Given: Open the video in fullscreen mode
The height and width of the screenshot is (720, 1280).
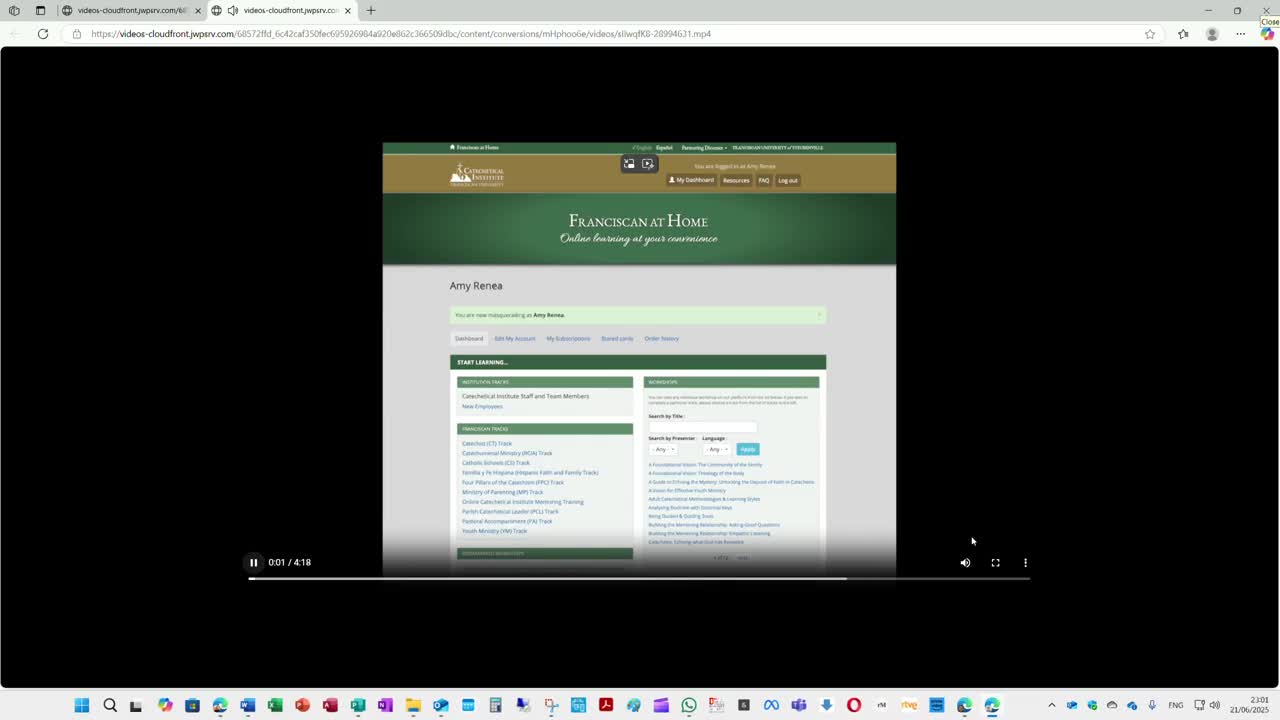Looking at the screenshot, I should (995, 563).
